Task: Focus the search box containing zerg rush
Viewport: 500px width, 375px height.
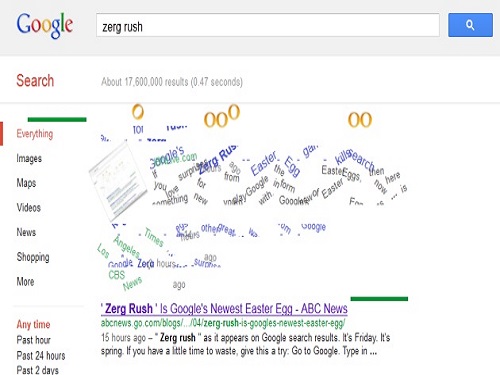Action: point(268,25)
